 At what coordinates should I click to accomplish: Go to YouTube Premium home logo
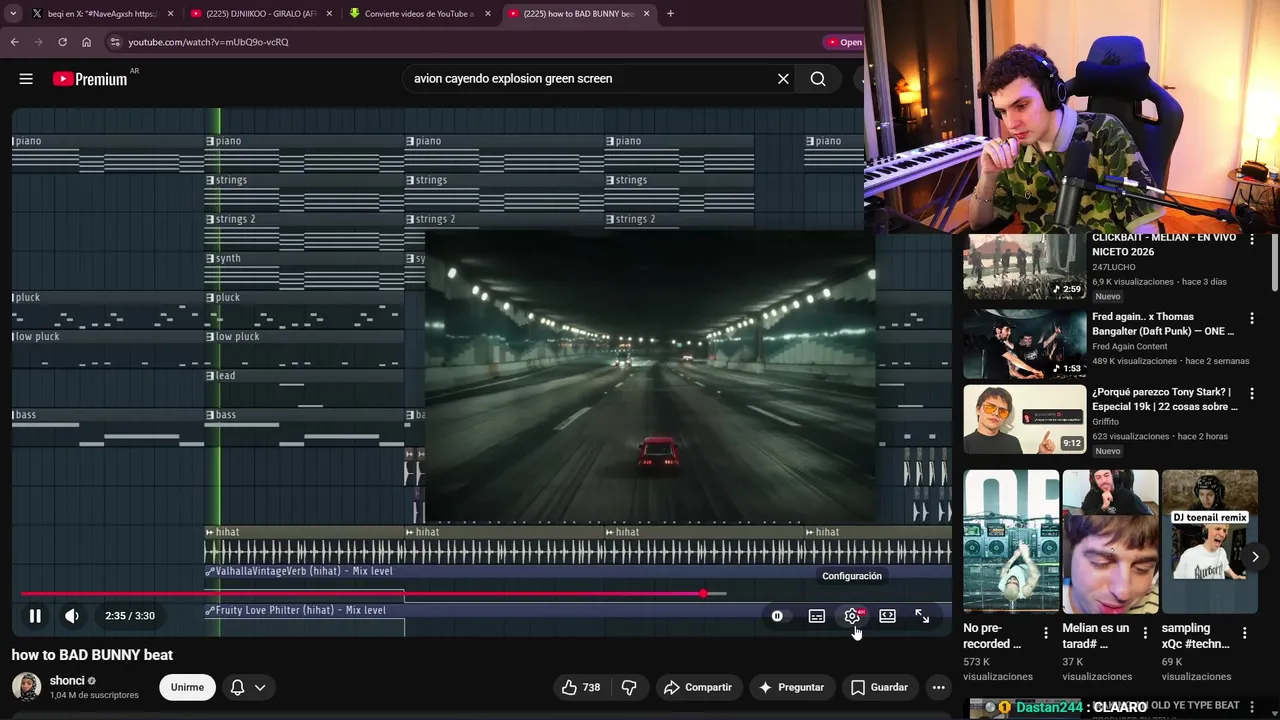pos(91,79)
